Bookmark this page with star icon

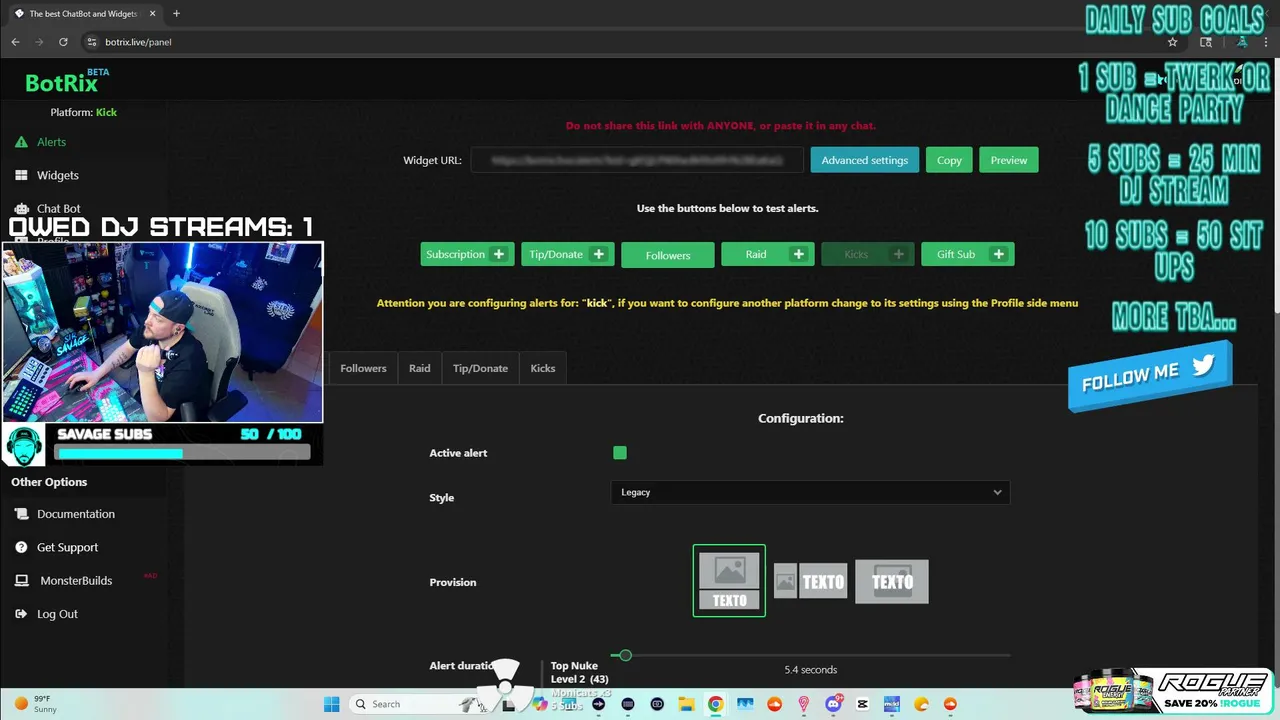pyautogui.click(x=1172, y=42)
